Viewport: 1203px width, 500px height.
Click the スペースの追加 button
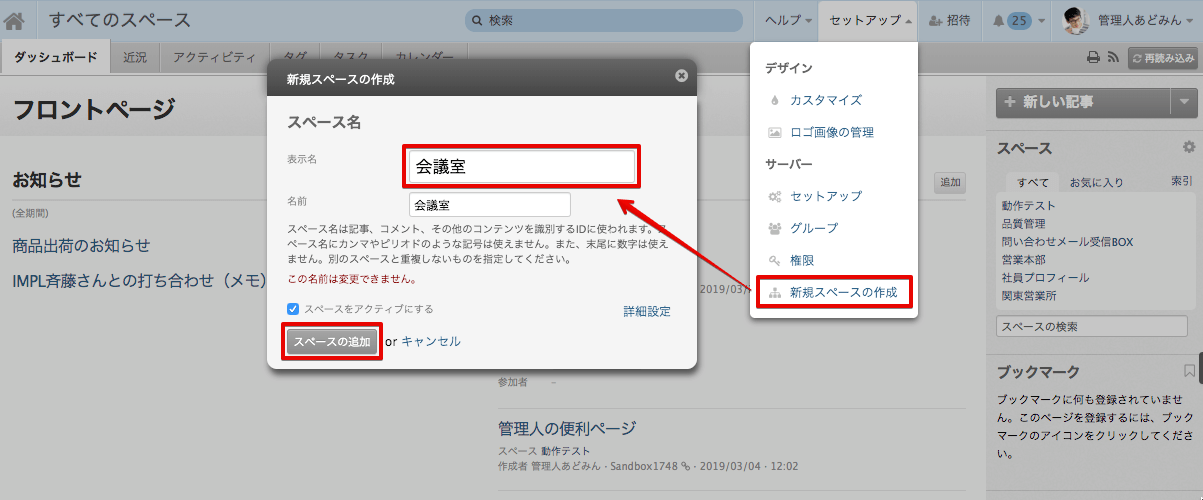[x=333, y=342]
